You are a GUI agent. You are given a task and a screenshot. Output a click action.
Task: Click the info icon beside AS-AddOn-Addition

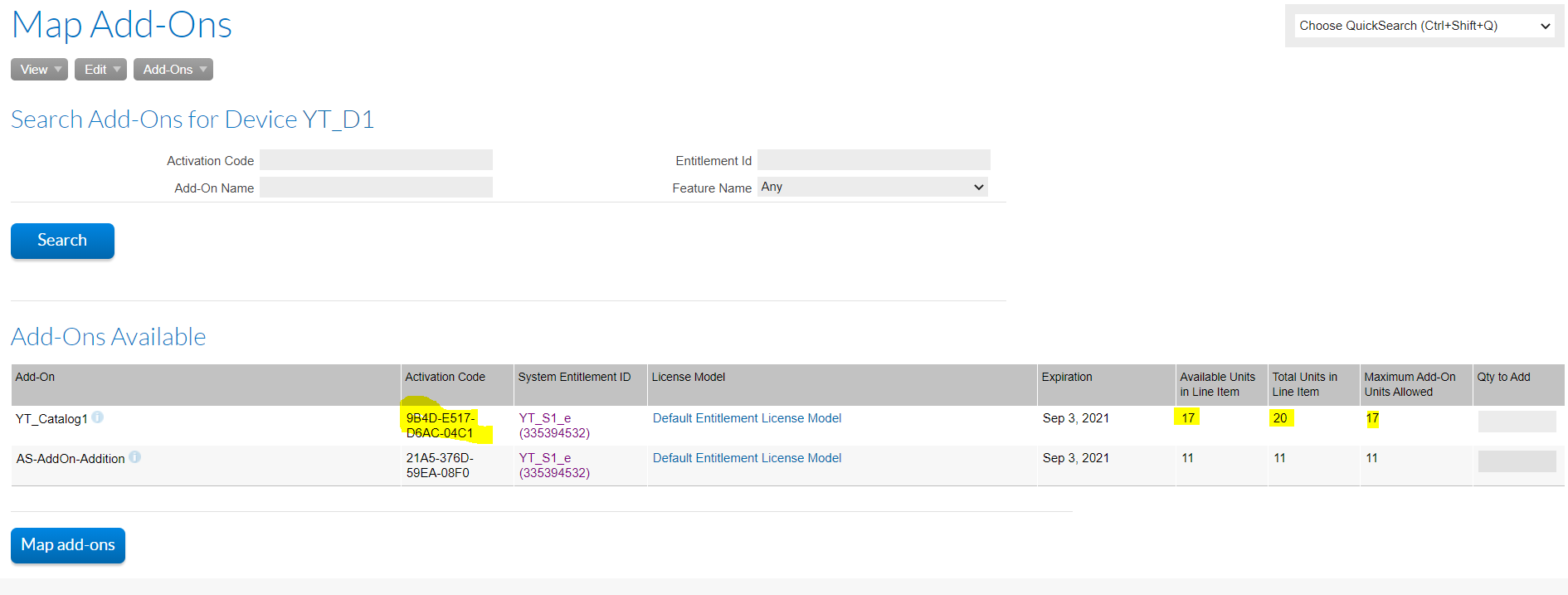[135, 457]
